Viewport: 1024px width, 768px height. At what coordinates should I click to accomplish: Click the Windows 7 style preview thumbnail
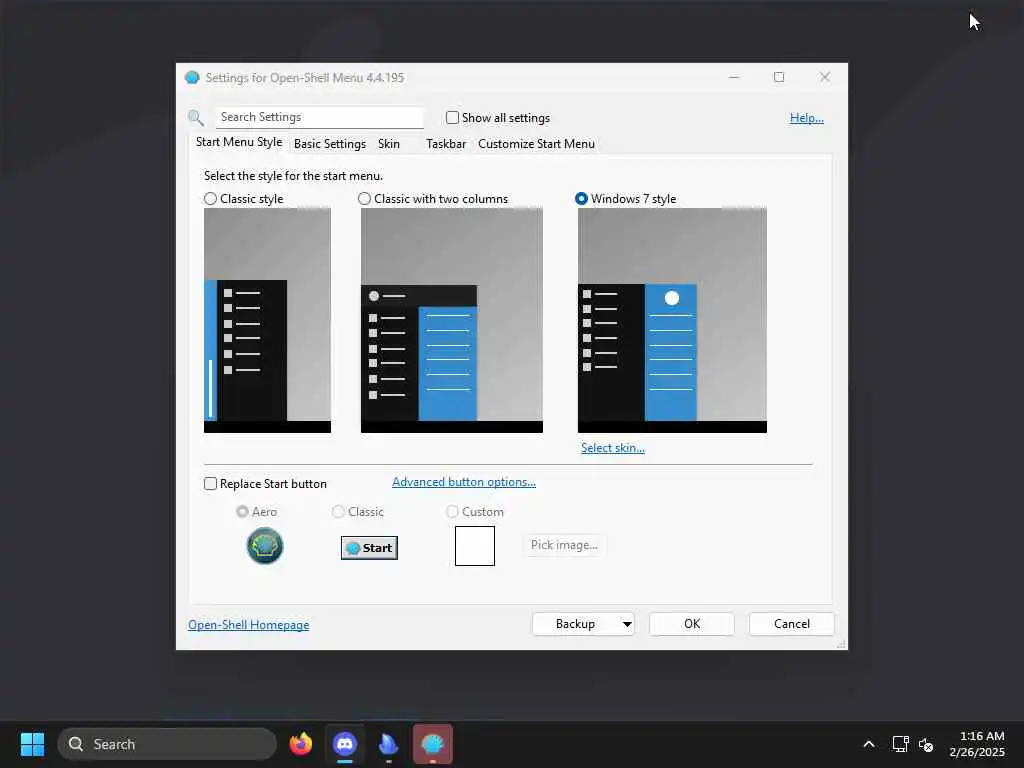672,320
